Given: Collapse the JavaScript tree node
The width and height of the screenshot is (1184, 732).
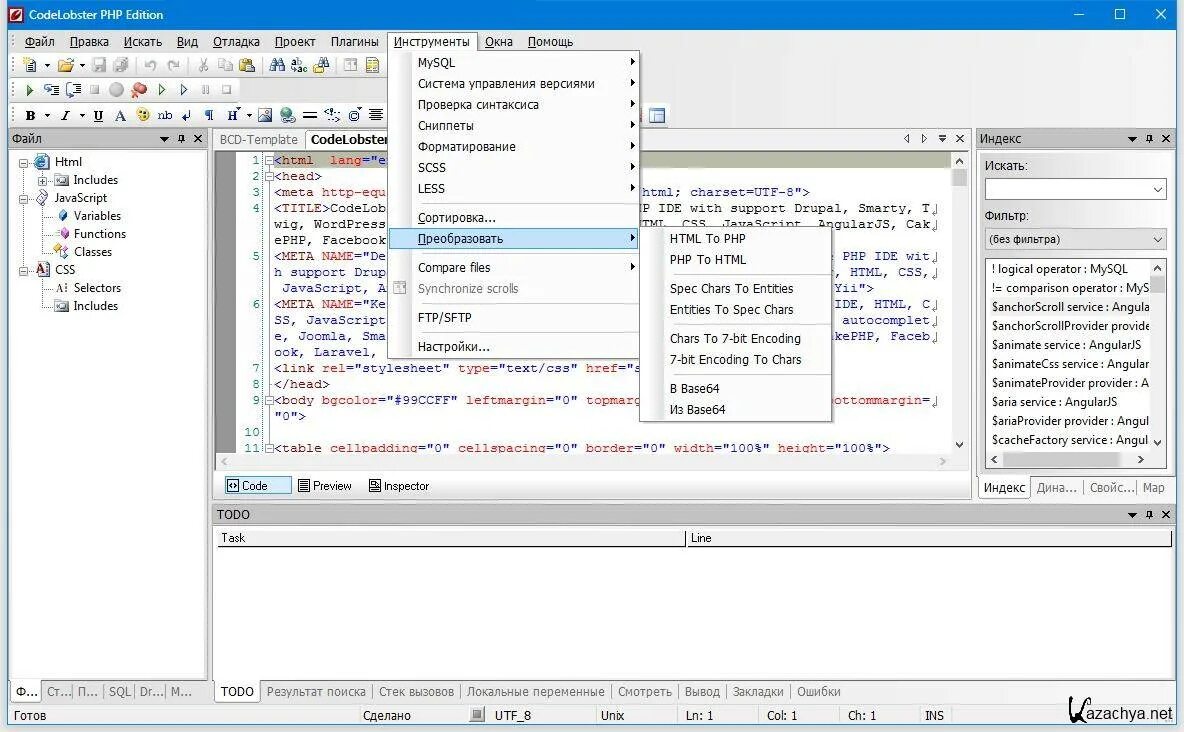Looking at the screenshot, I should point(23,199).
